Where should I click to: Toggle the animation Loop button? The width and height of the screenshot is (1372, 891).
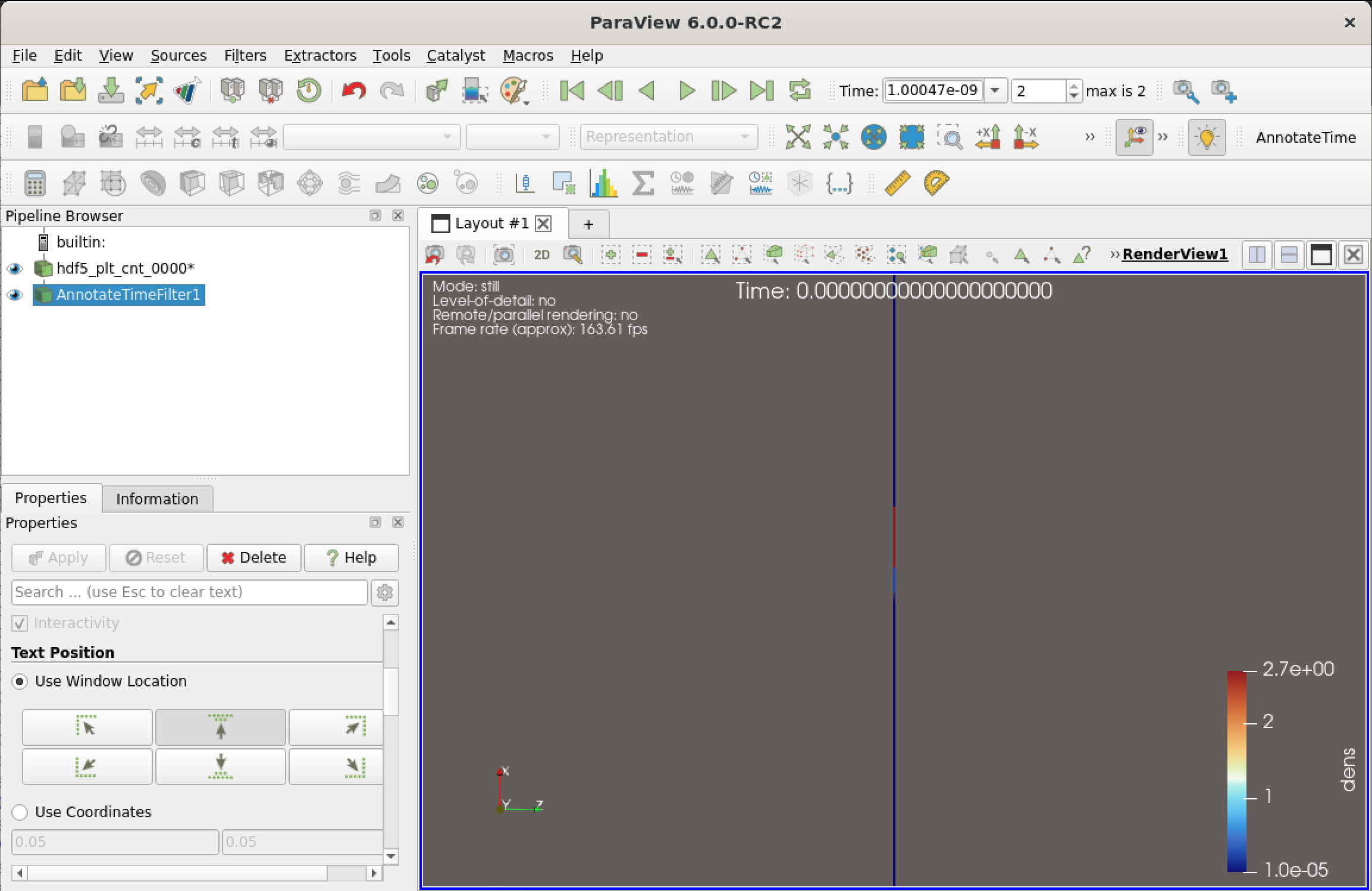[800, 90]
